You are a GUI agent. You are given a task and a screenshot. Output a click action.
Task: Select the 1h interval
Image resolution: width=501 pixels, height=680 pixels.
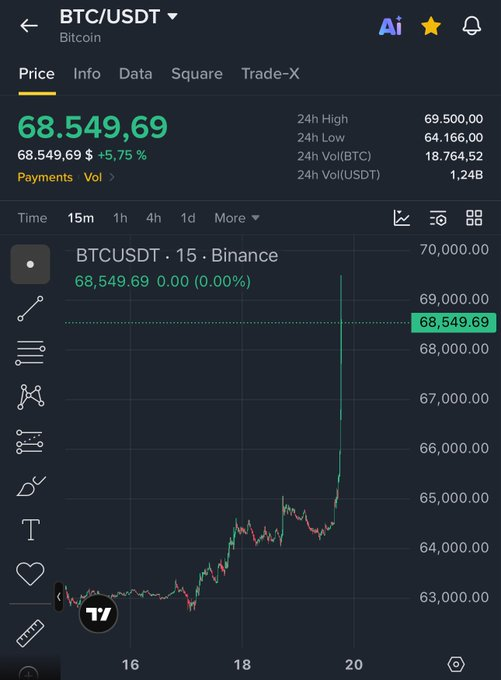tap(120, 218)
